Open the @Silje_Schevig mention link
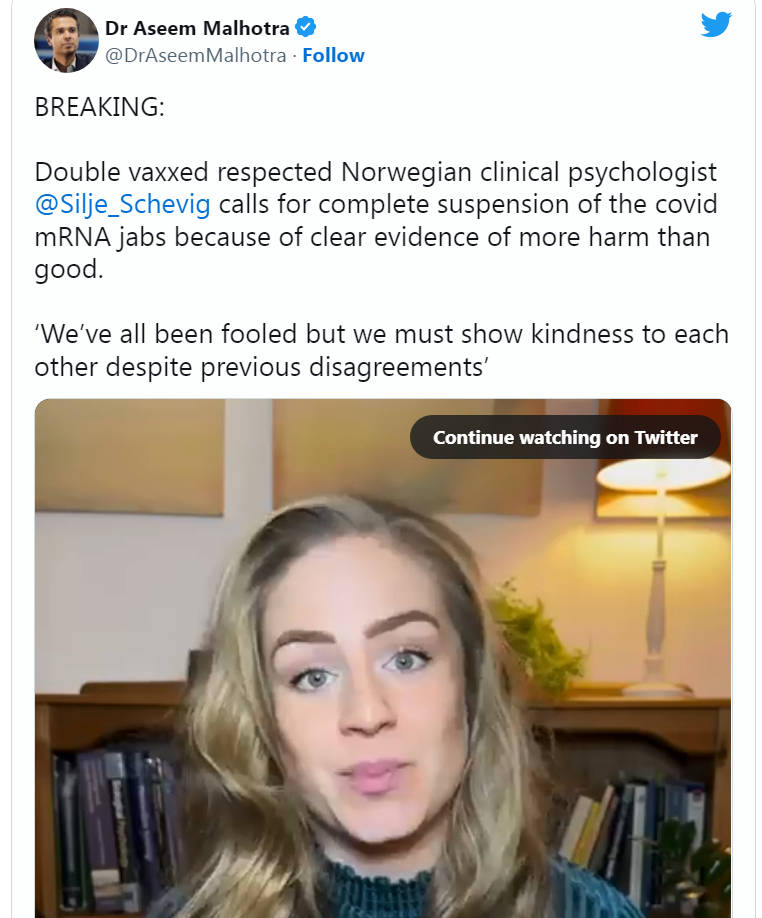The image size is (762, 918). 122,206
